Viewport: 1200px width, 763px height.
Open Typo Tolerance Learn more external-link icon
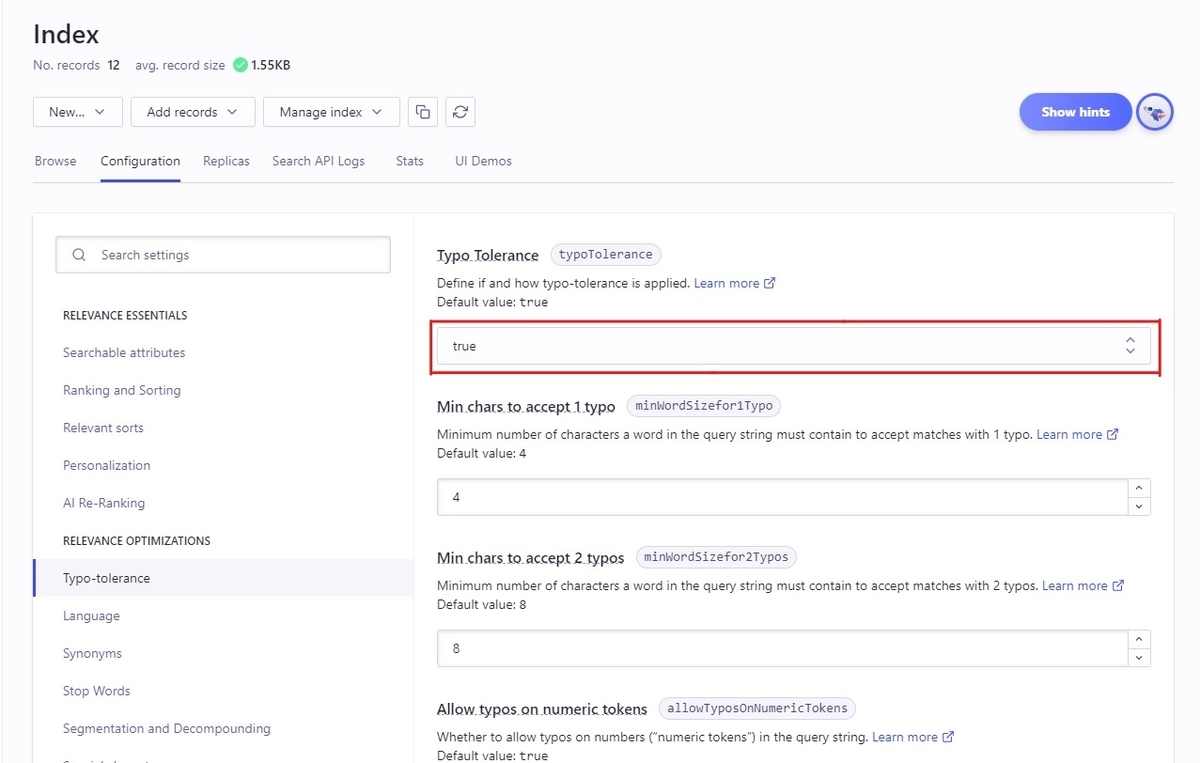click(770, 283)
